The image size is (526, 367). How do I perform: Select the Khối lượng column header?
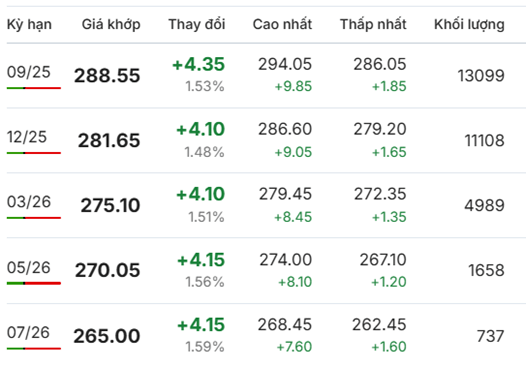(x=469, y=25)
